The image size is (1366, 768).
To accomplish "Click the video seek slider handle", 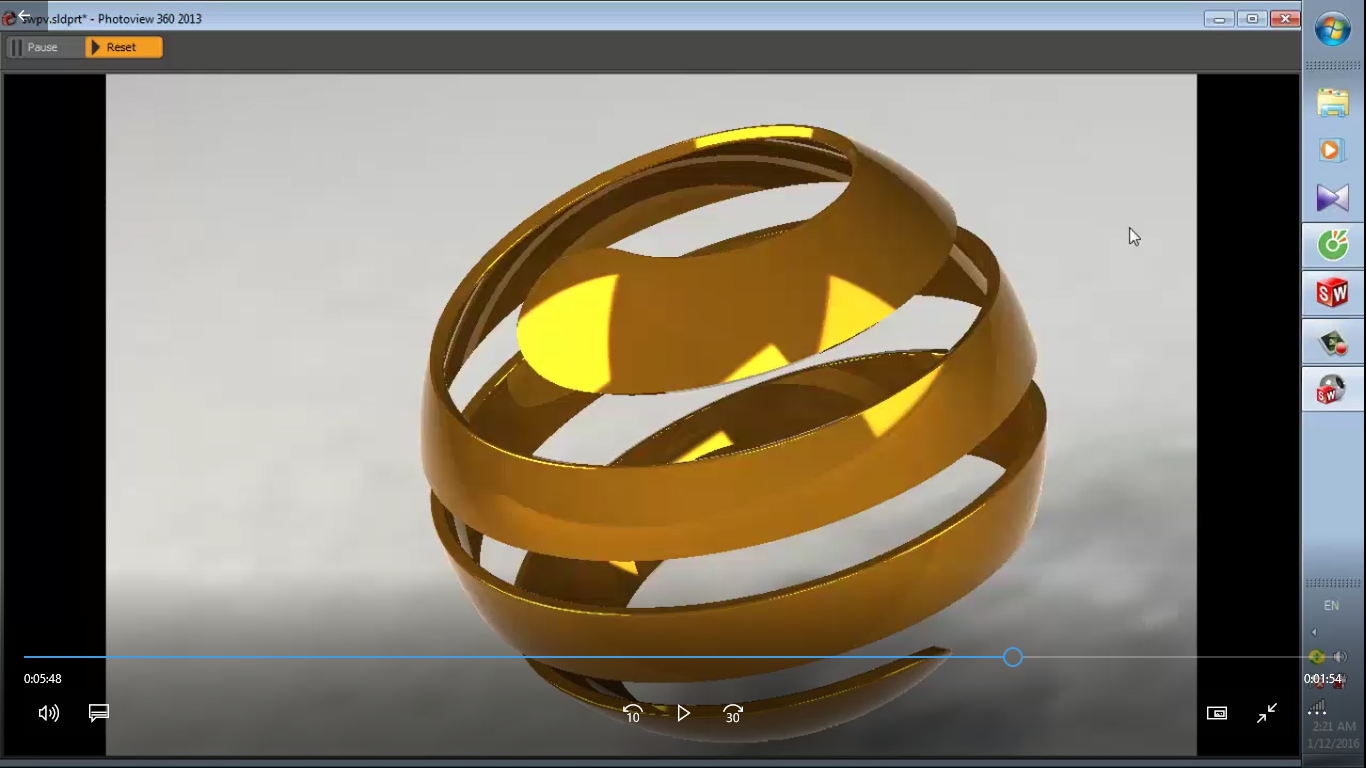I will [x=1013, y=657].
